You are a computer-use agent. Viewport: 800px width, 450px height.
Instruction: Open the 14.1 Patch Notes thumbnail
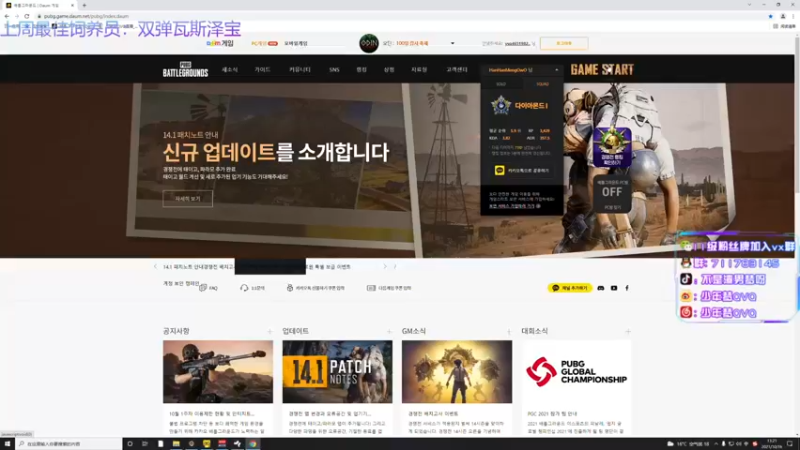click(337, 372)
